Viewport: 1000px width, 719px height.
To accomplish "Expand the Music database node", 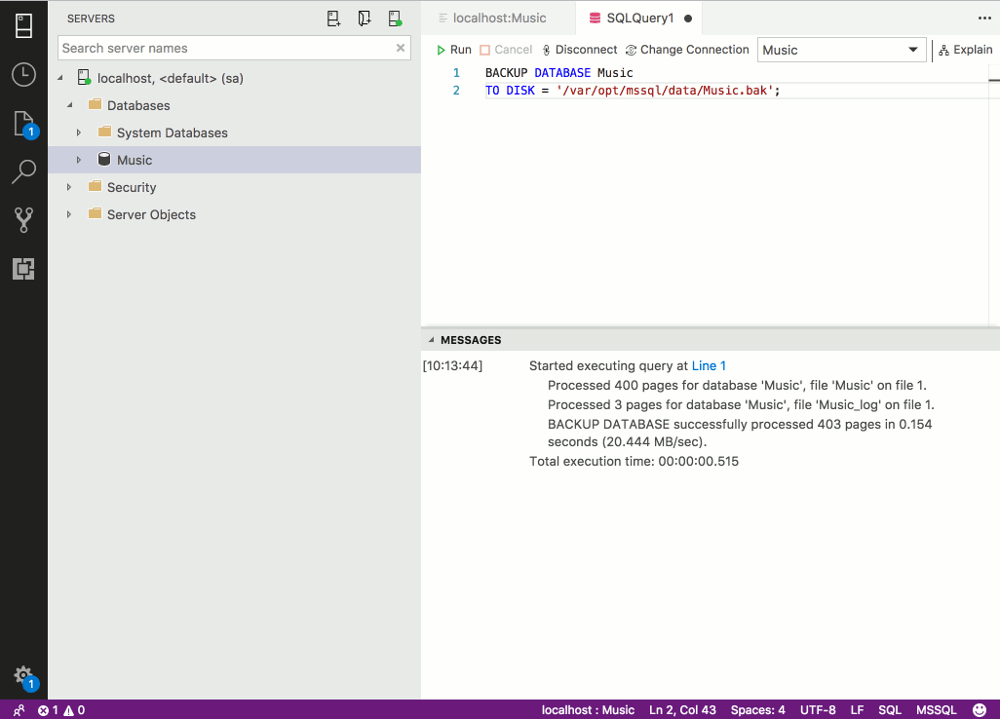I will pyautogui.click(x=79, y=160).
